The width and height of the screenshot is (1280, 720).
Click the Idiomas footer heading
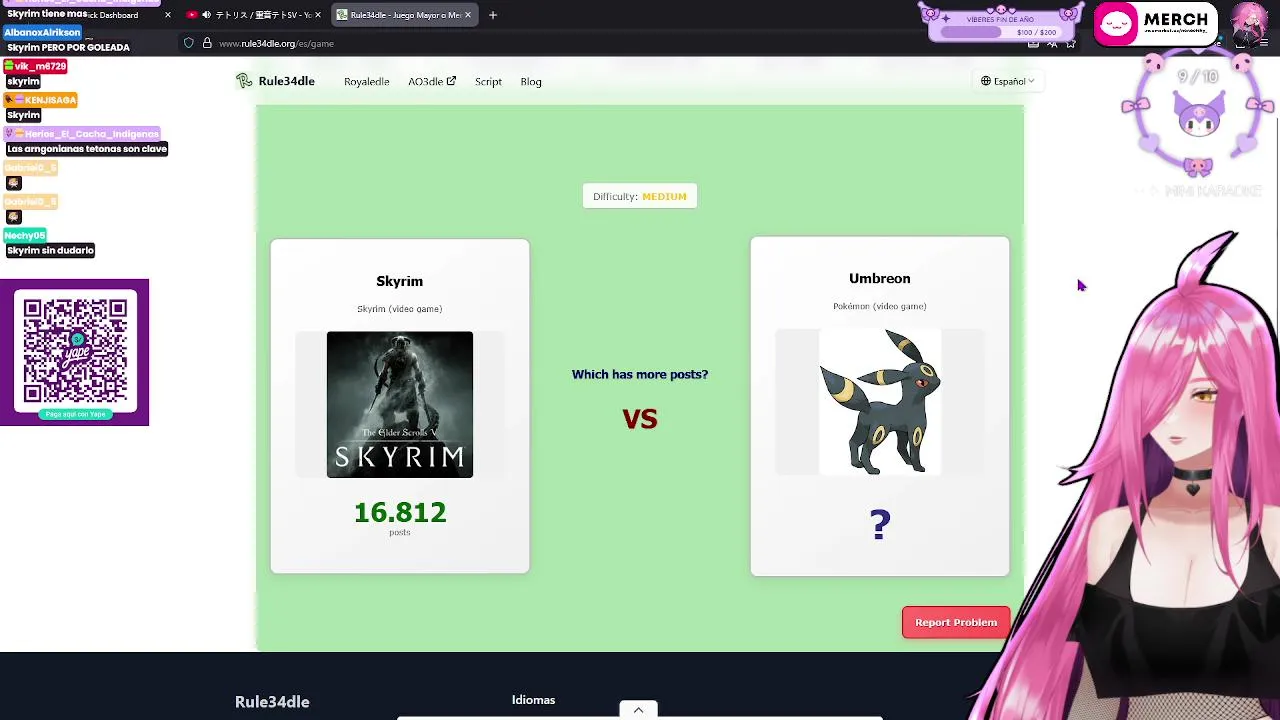click(533, 700)
